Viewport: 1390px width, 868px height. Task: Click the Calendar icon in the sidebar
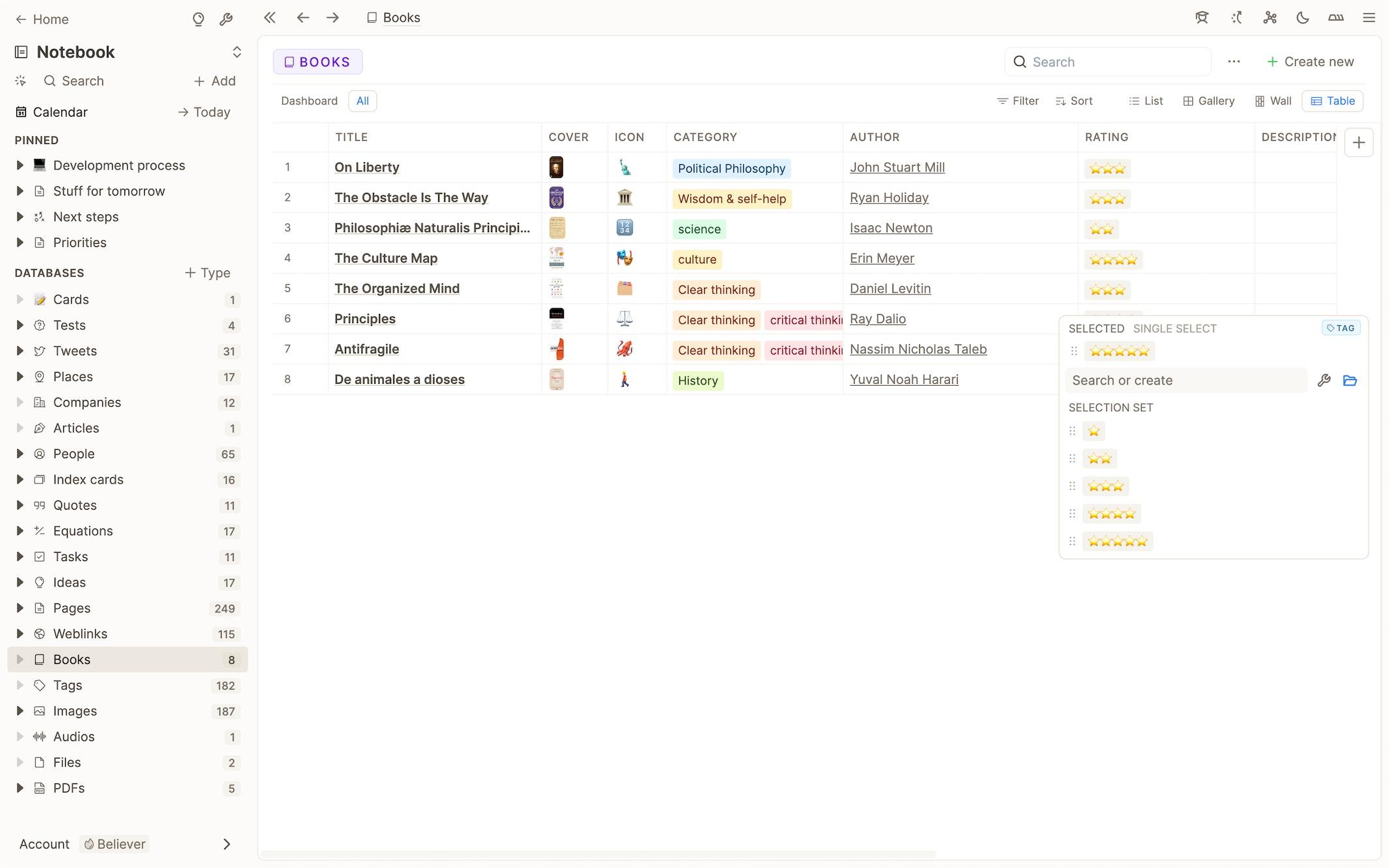(22, 112)
